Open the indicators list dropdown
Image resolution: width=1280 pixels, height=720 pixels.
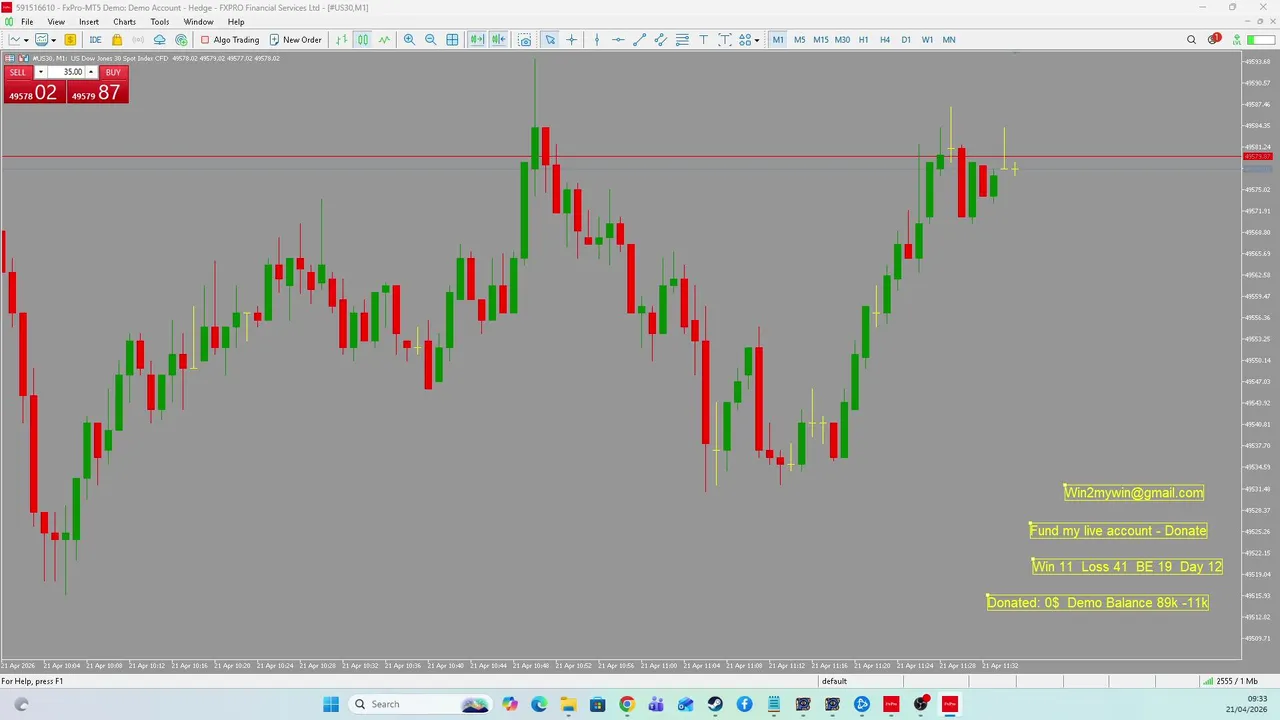coord(53,40)
